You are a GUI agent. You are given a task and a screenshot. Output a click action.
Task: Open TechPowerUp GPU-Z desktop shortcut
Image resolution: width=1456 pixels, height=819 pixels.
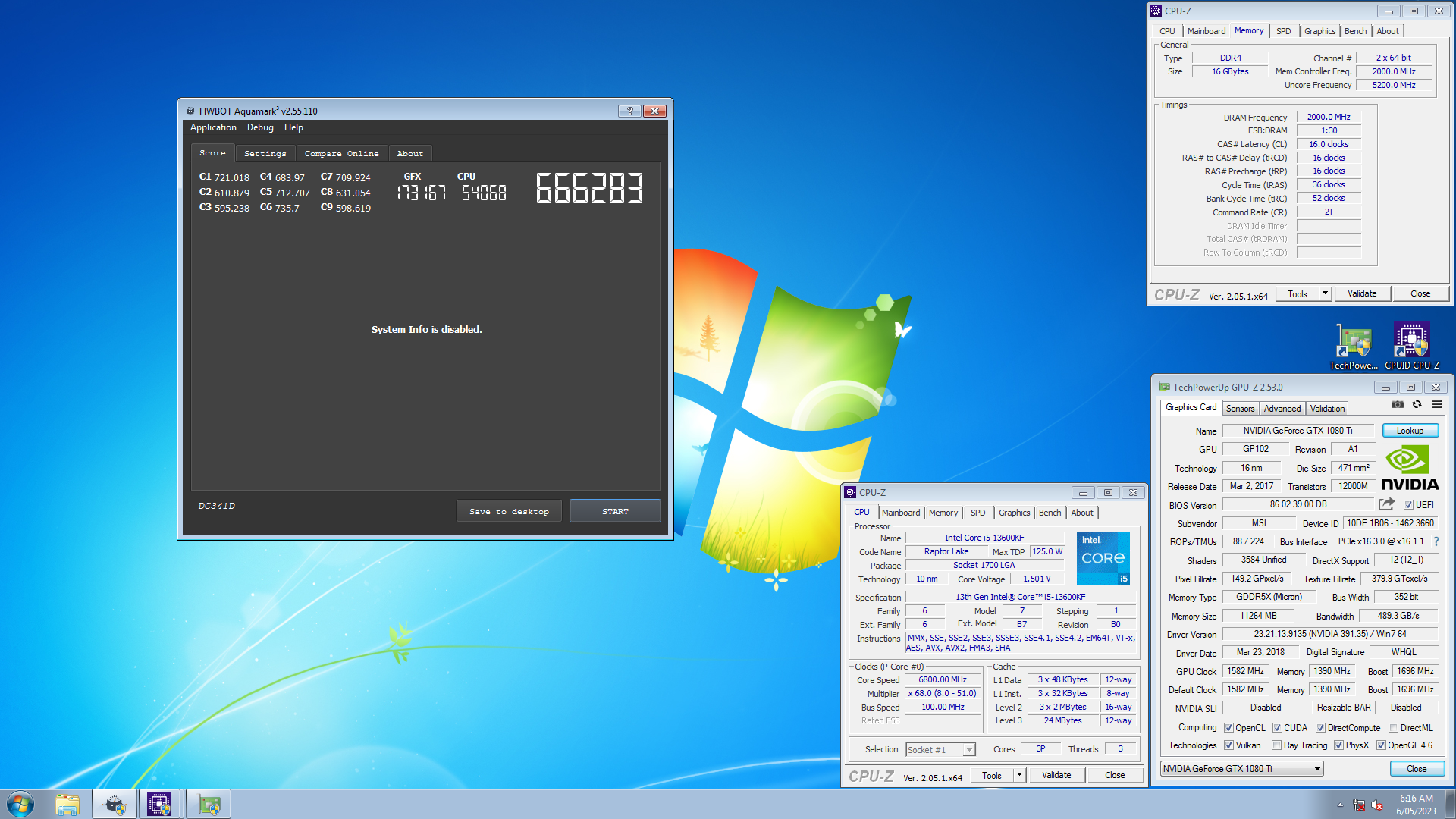coord(1354,347)
